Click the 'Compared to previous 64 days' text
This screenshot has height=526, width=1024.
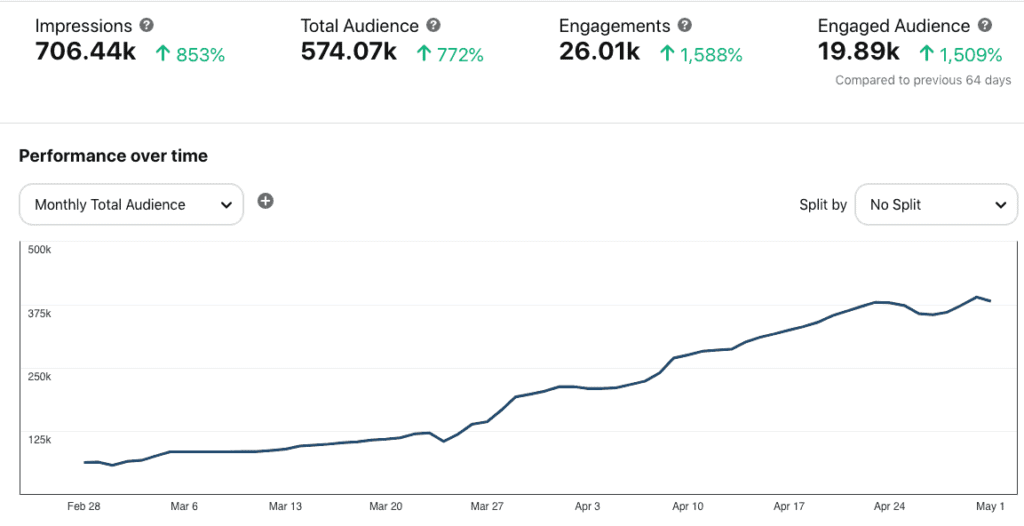coord(923,80)
